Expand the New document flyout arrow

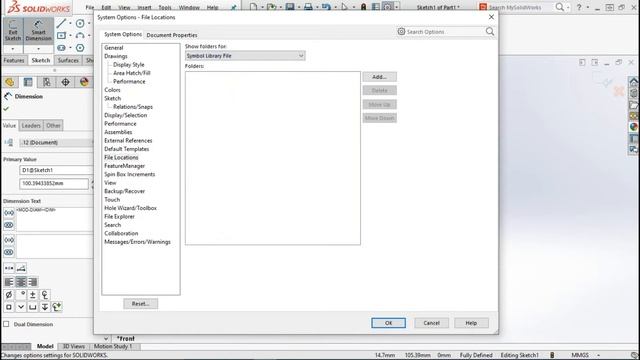click(x=262, y=7)
